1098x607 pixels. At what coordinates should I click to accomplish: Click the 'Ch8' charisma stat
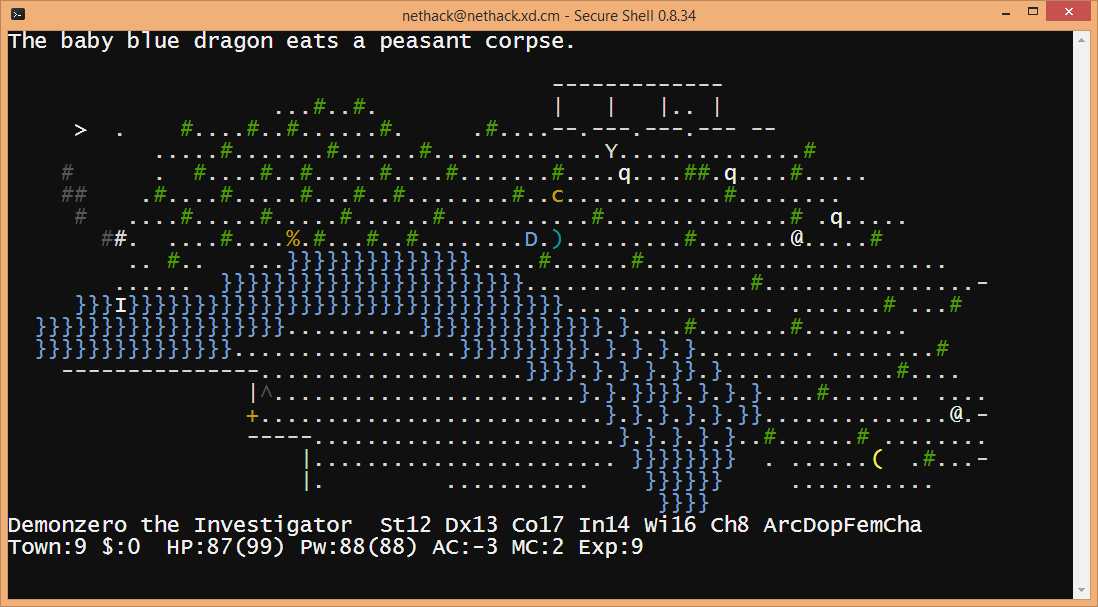[x=730, y=525]
